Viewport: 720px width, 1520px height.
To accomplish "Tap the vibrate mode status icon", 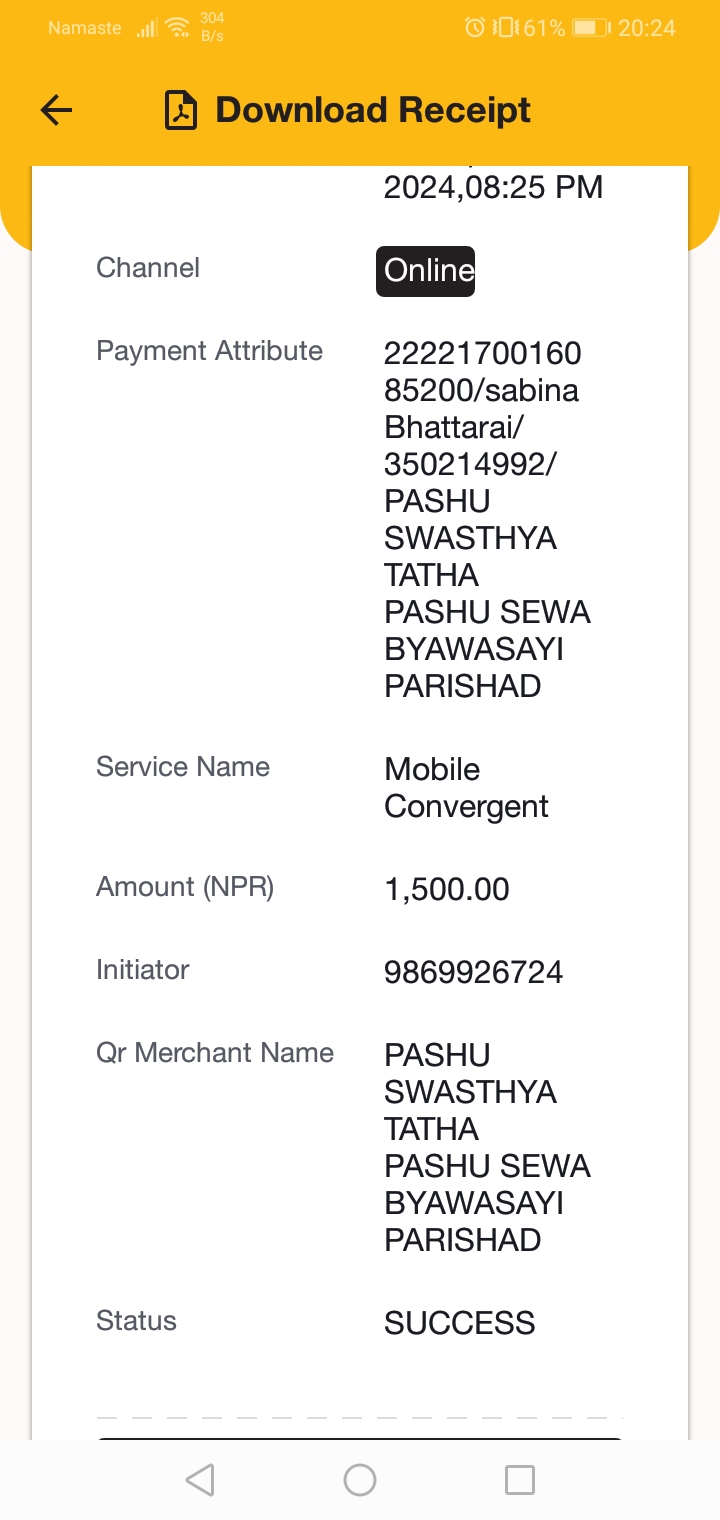I will 507,28.
